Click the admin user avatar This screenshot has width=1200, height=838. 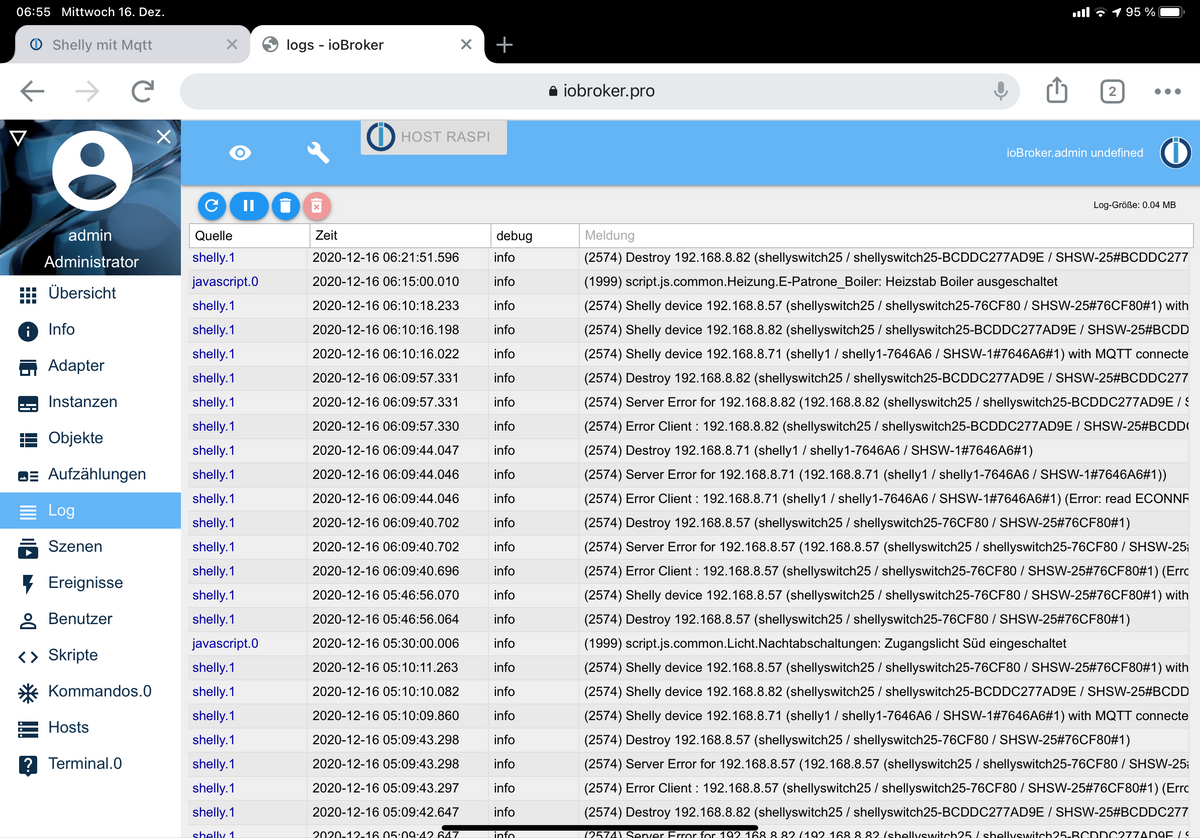(x=92, y=170)
